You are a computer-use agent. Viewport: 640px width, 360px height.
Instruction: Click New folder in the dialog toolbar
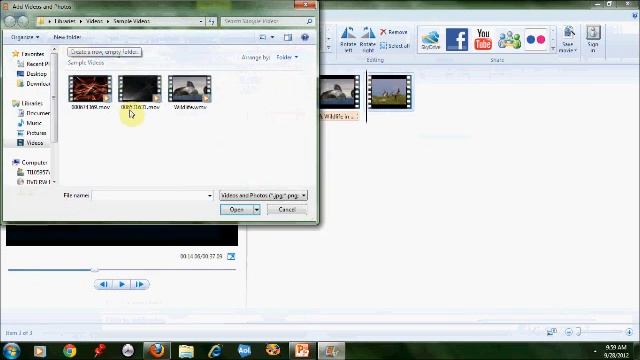click(x=67, y=37)
